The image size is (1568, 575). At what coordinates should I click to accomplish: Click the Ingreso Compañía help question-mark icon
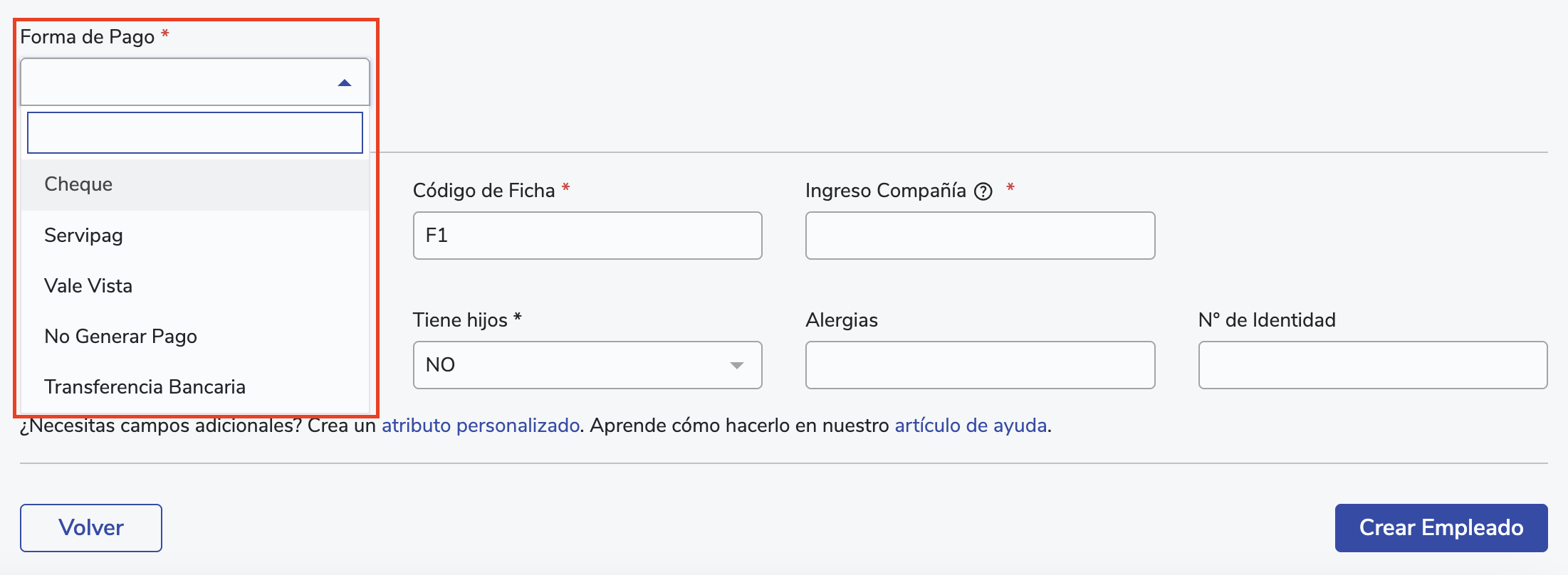[983, 191]
